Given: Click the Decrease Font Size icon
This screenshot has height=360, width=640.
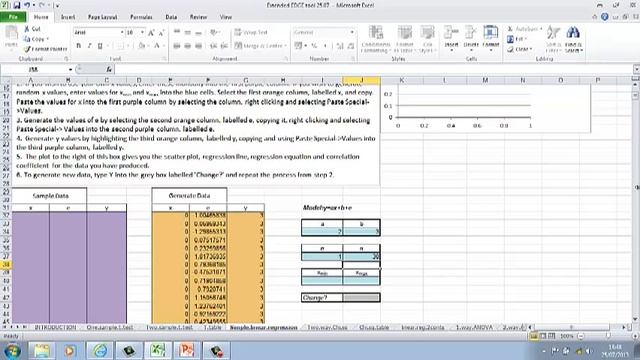Looking at the screenshot, I should 161,33.
